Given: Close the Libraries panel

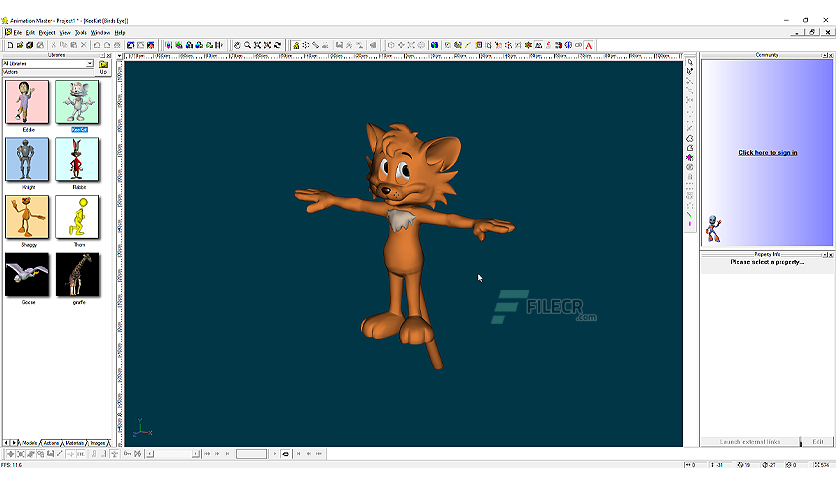Looking at the screenshot, I should click(109, 55).
